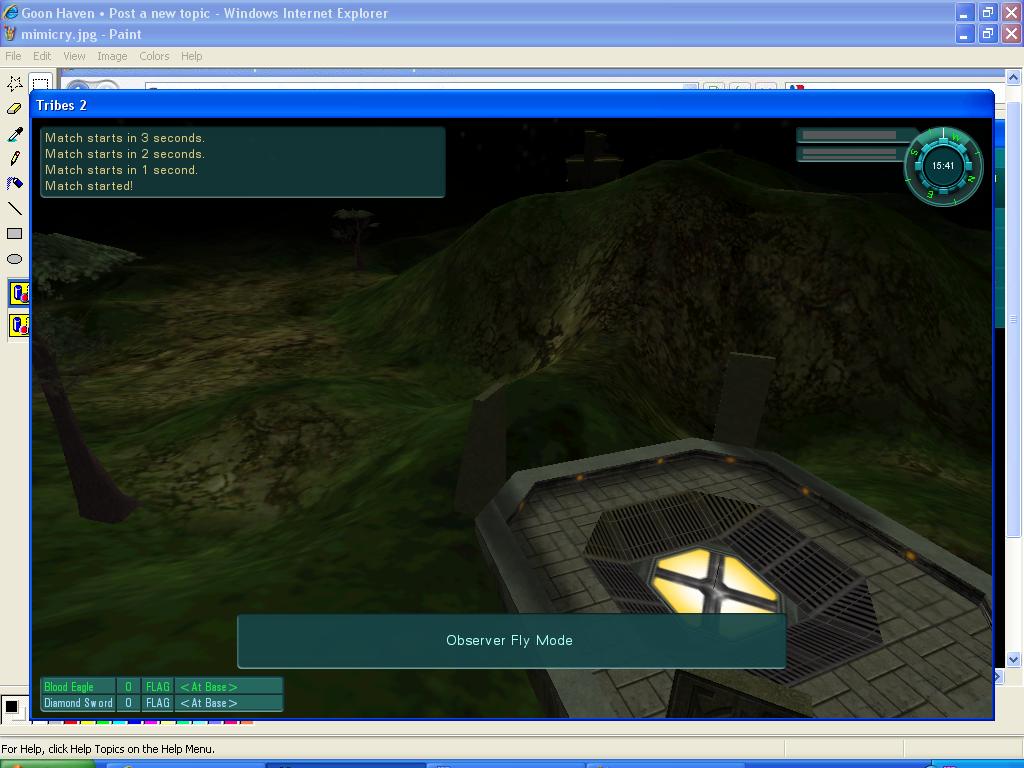Click the Diamond Sword FLAG label
This screenshot has height=768, width=1024.
(157, 703)
